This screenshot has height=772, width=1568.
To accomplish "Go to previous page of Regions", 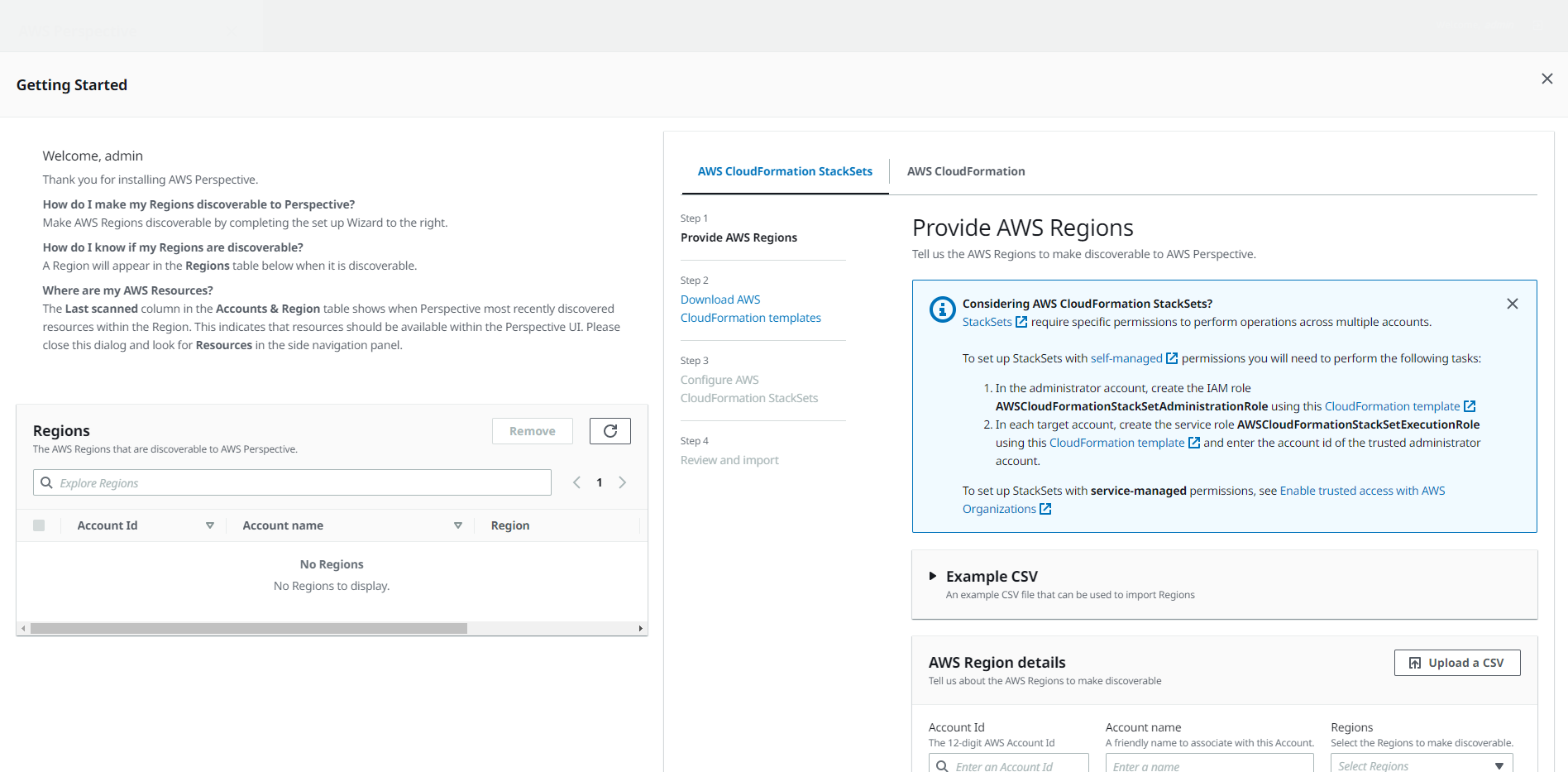I will click(x=576, y=482).
